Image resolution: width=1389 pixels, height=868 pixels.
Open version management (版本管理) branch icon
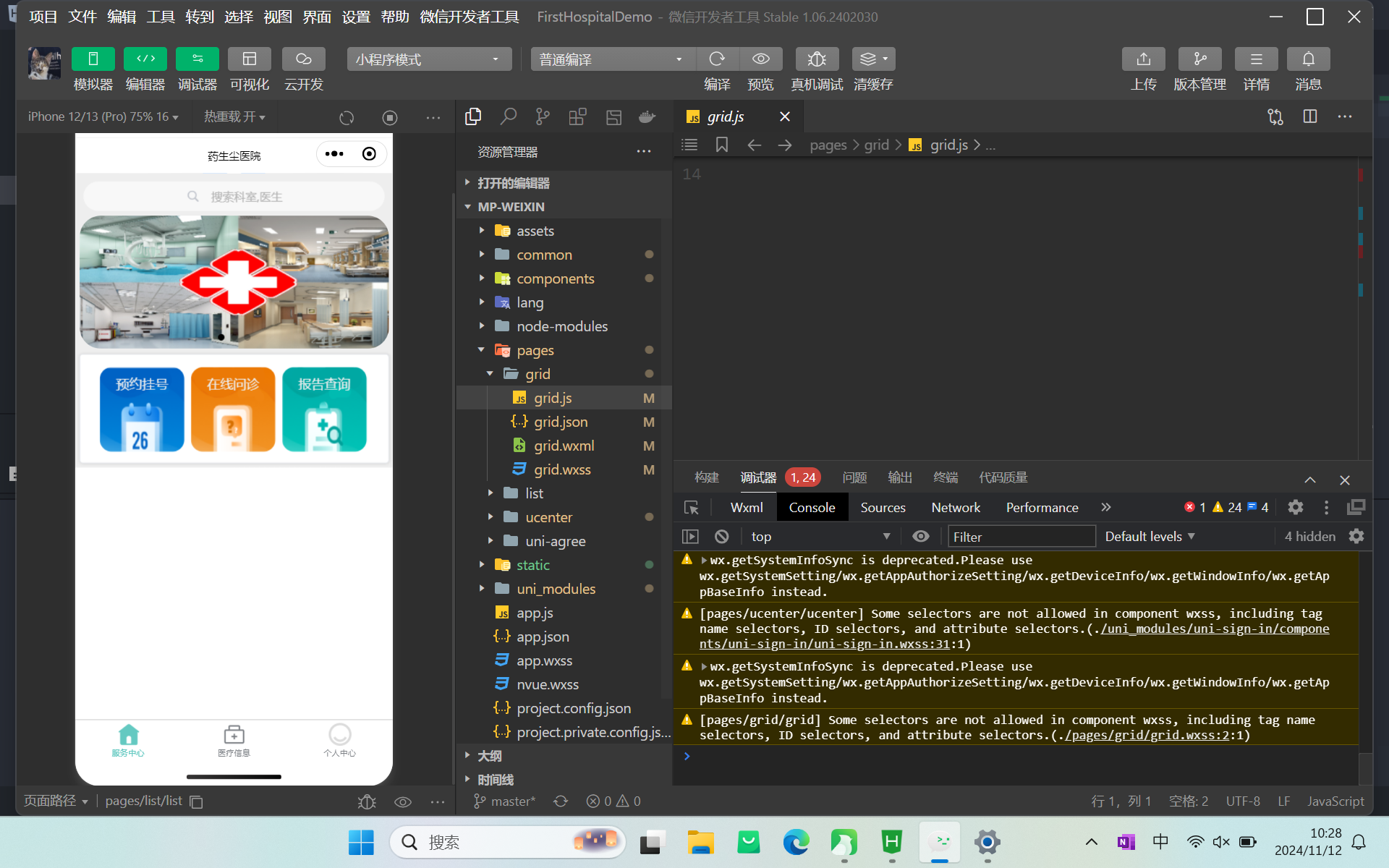click(x=1199, y=59)
